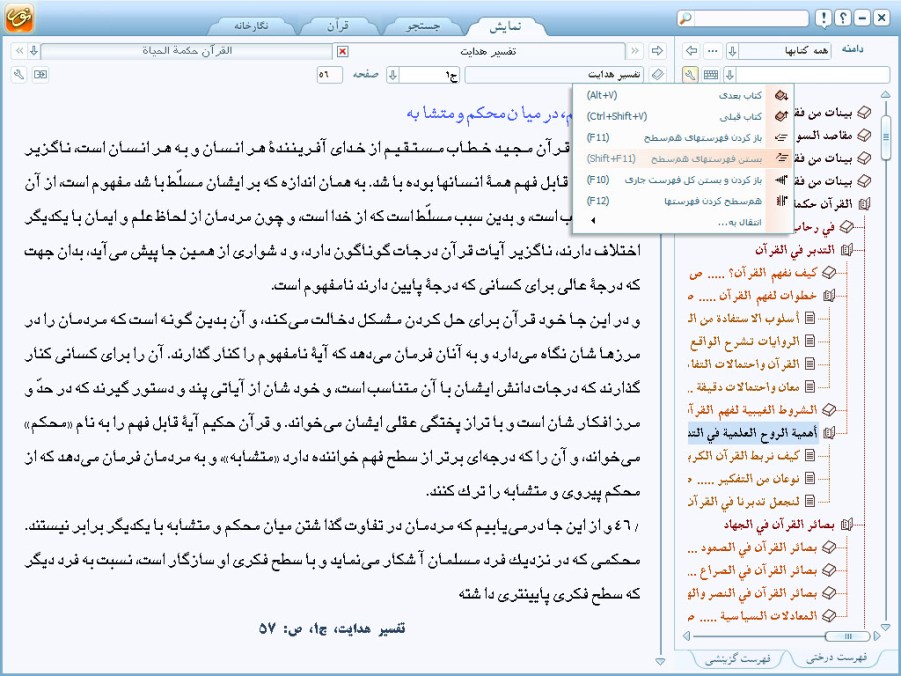
Task: Click the next book icon in menu
Action: click(781, 95)
